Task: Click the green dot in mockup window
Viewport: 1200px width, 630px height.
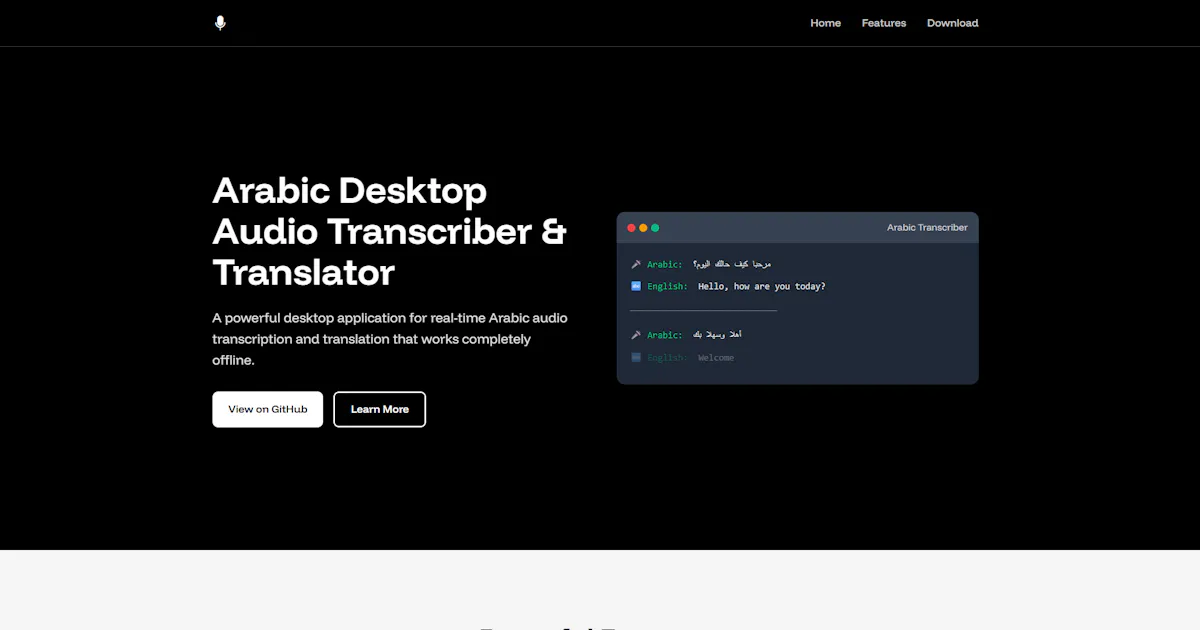Action: coord(655,228)
